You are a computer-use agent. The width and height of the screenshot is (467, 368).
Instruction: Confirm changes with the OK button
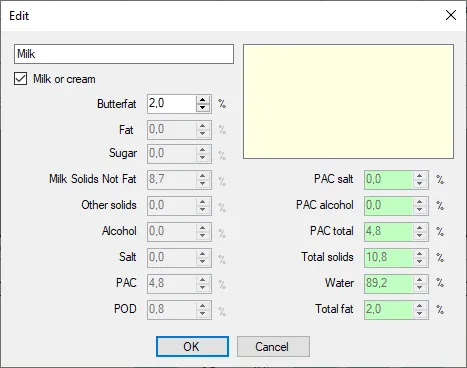click(x=192, y=347)
